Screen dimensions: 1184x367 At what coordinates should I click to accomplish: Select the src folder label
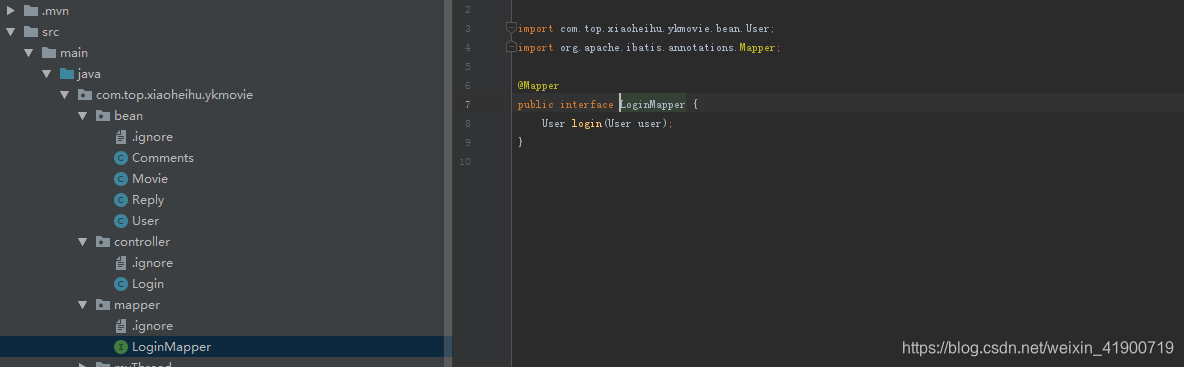click(x=51, y=32)
